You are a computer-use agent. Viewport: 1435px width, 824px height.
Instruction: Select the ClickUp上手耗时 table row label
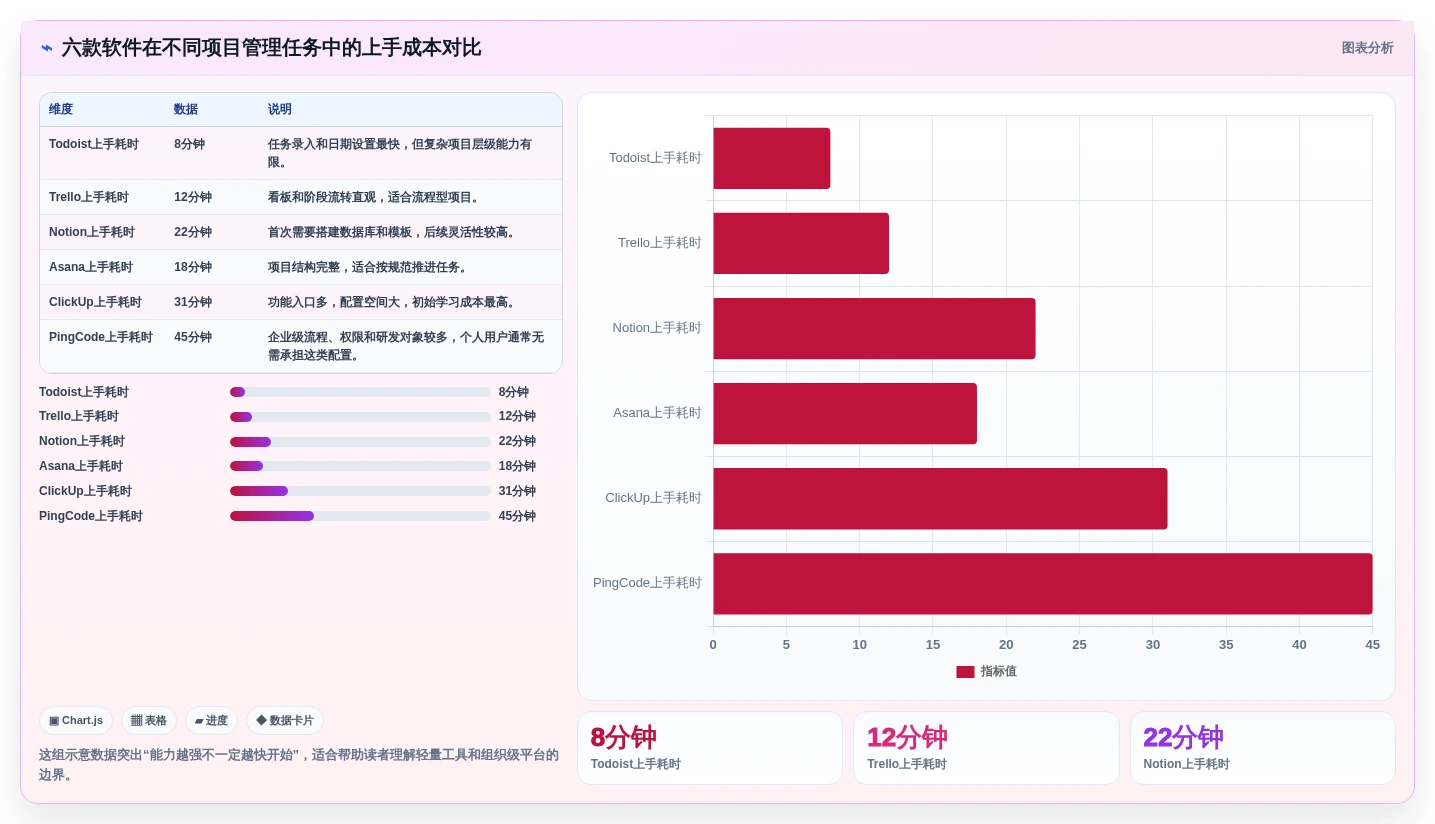[95, 302]
